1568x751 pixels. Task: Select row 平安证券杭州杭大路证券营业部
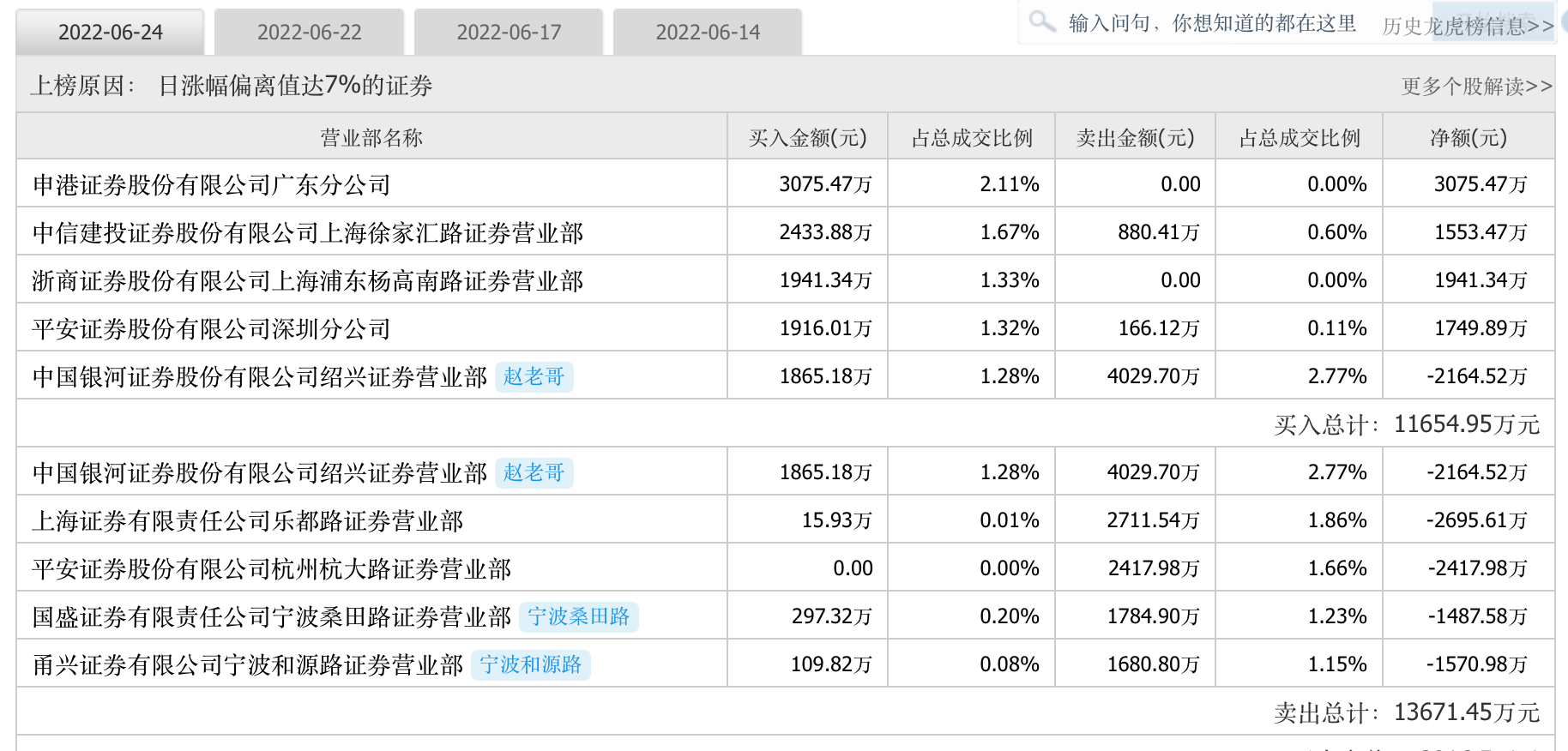click(786, 568)
